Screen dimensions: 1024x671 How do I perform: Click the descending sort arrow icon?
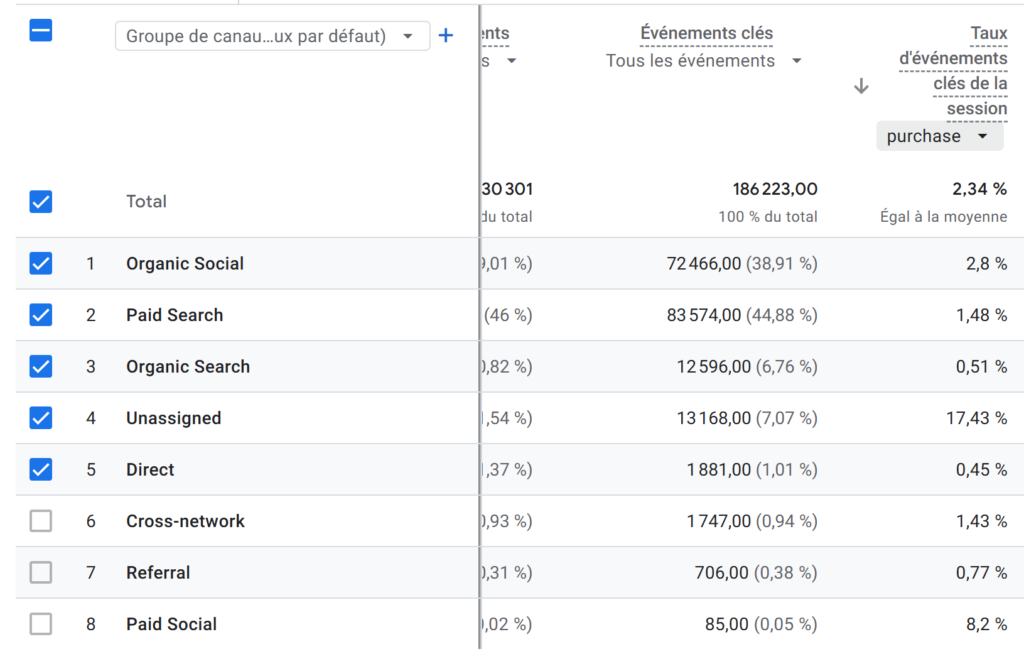[x=860, y=86]
